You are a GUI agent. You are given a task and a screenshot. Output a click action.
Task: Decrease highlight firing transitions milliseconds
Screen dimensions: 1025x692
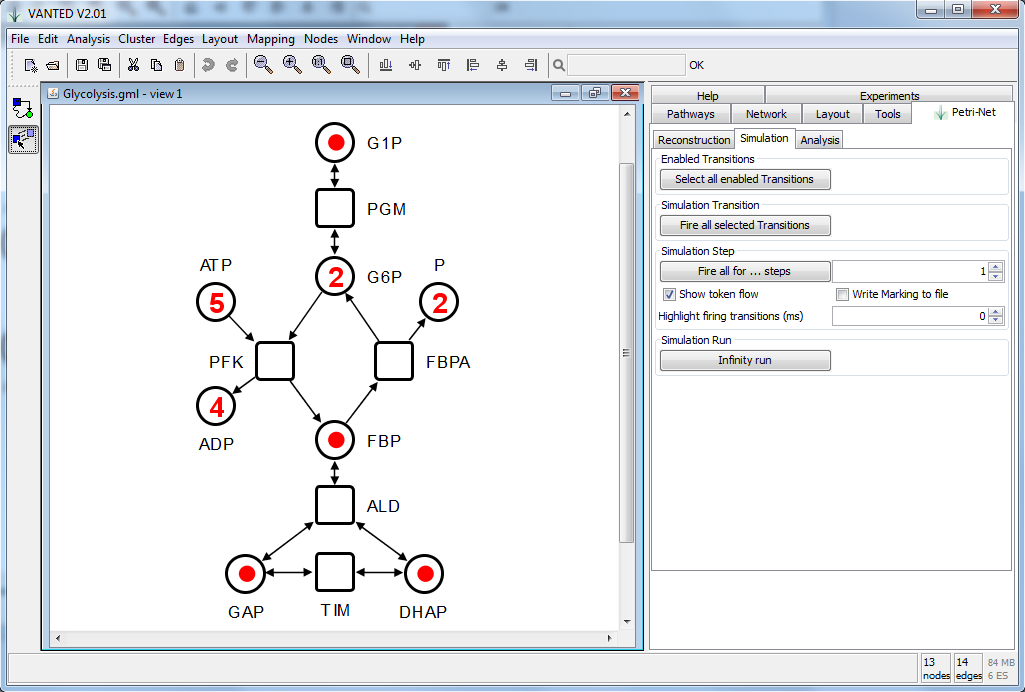point(996,321)
